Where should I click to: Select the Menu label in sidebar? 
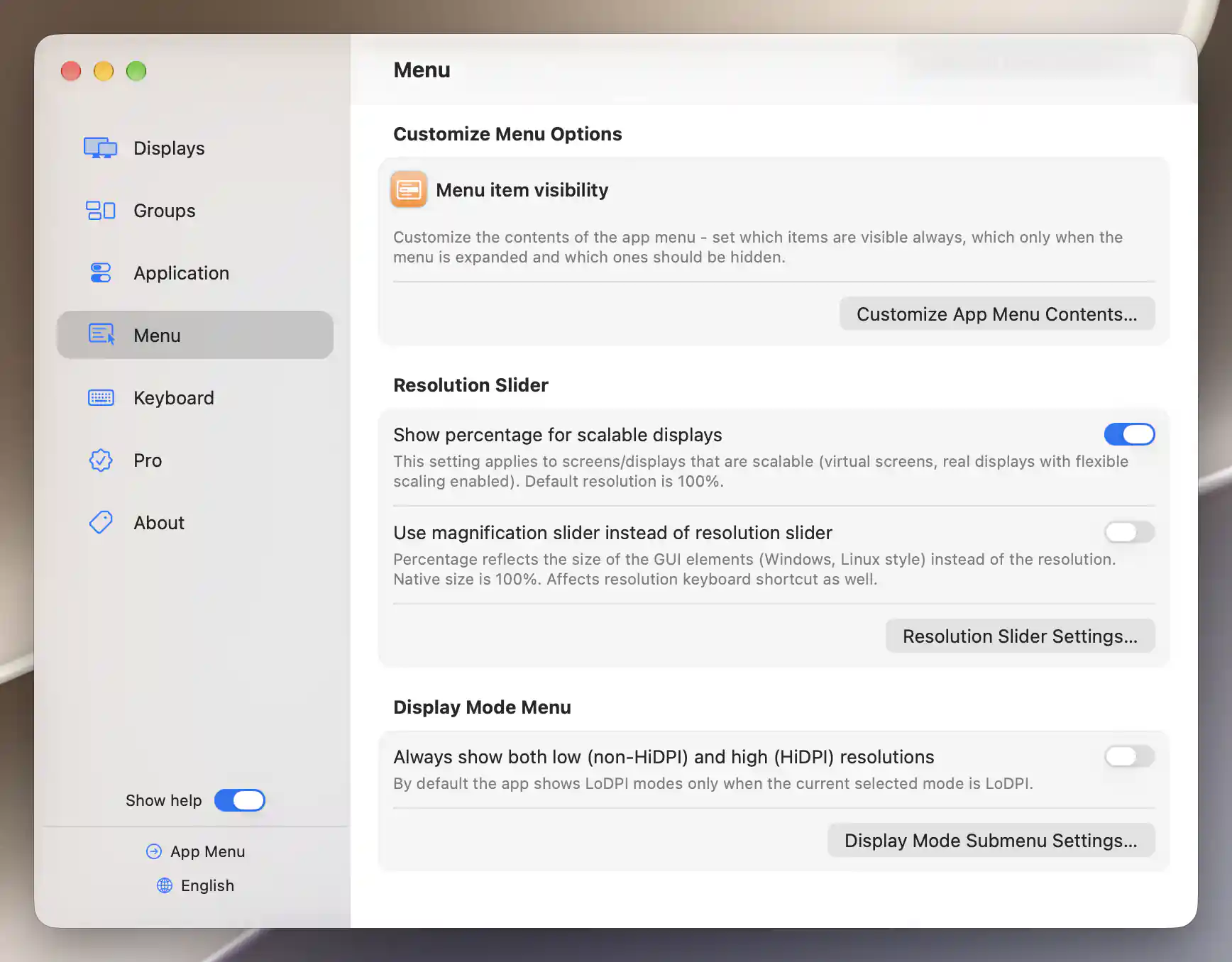[x=157, y=335]
